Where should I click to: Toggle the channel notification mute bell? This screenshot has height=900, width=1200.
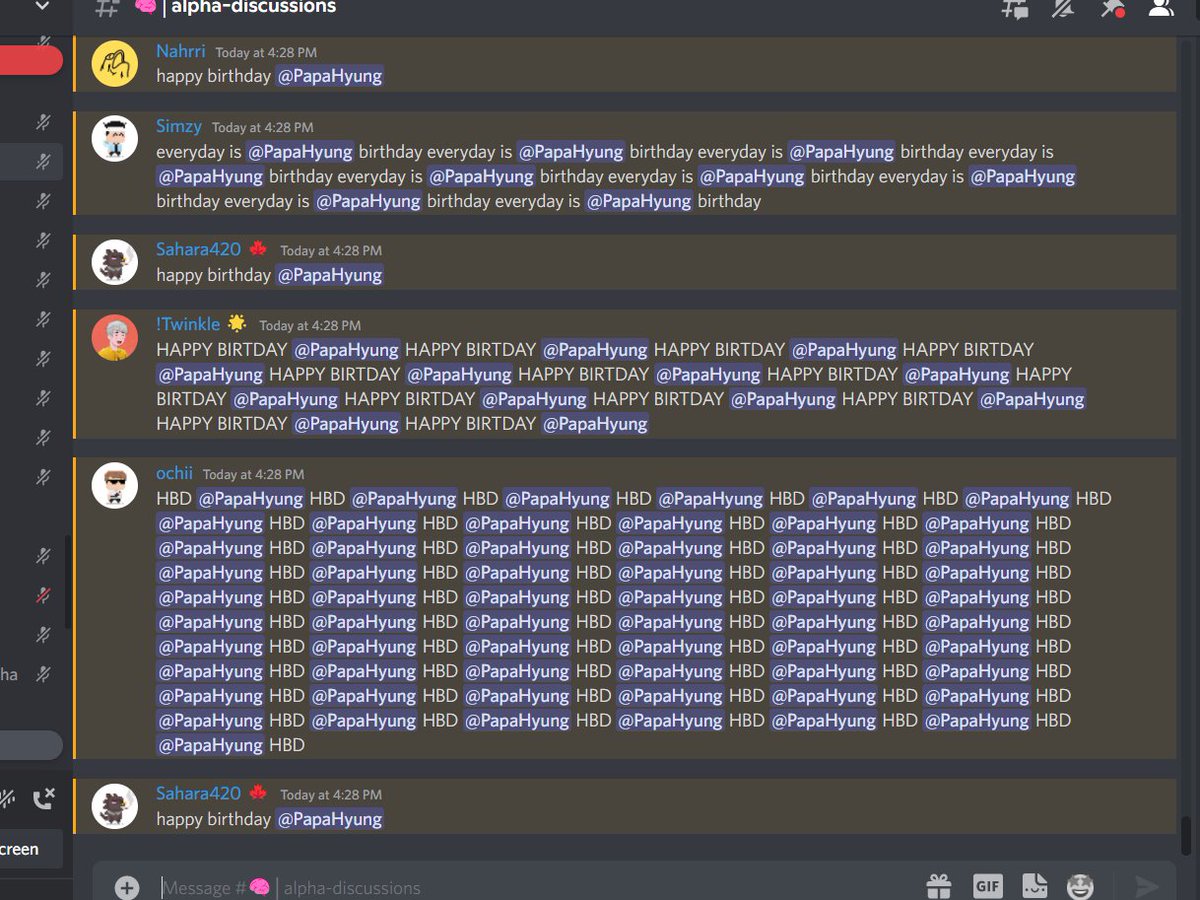[1063, 8]
